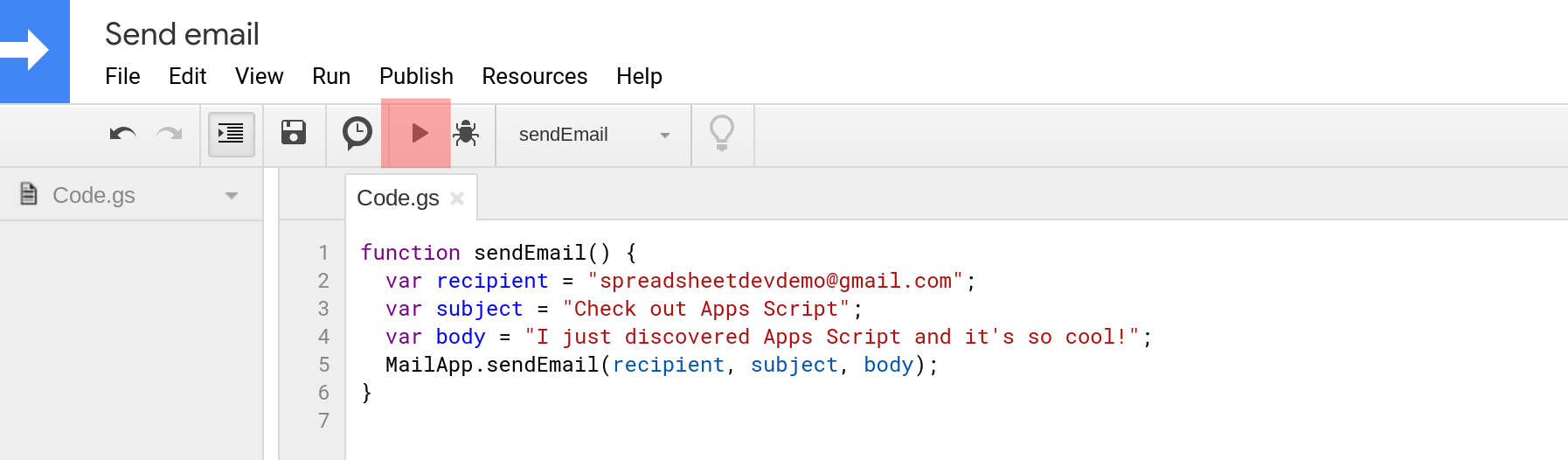Switch to the Code.gs editor tab
Image resolution: width=1568 pixels, height=460 pixels.
pos(398,199)
